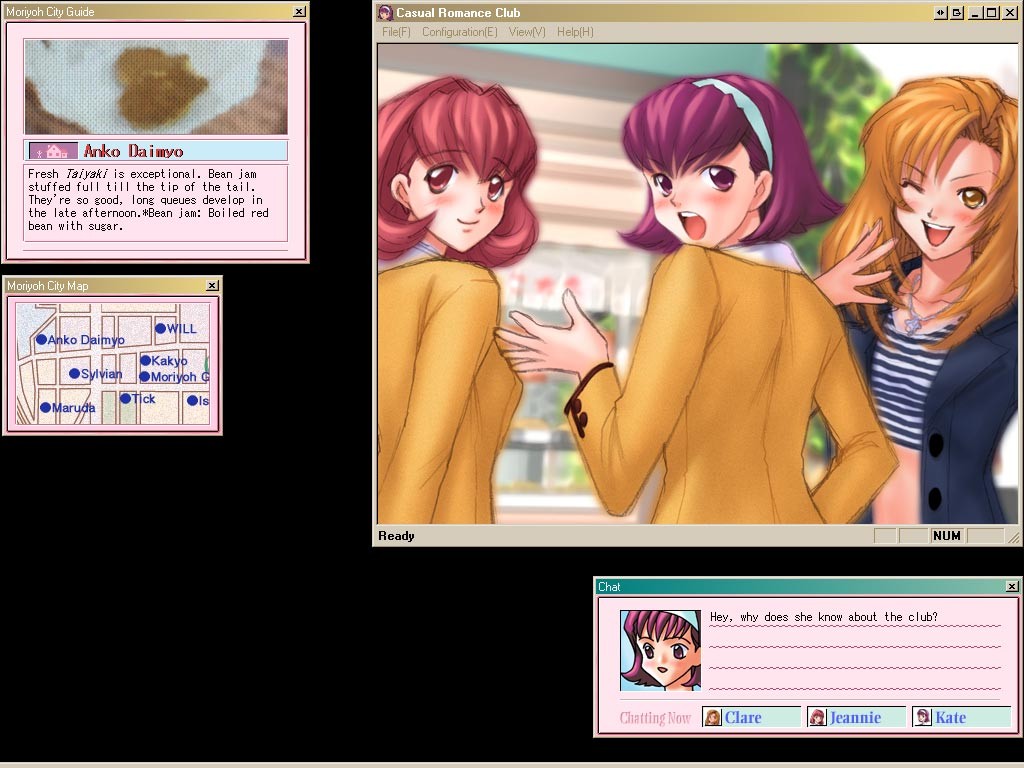Click the Tick location dot
This screenshot has height=768, width=1024.
pyautogui.click(x=125, y=399)
